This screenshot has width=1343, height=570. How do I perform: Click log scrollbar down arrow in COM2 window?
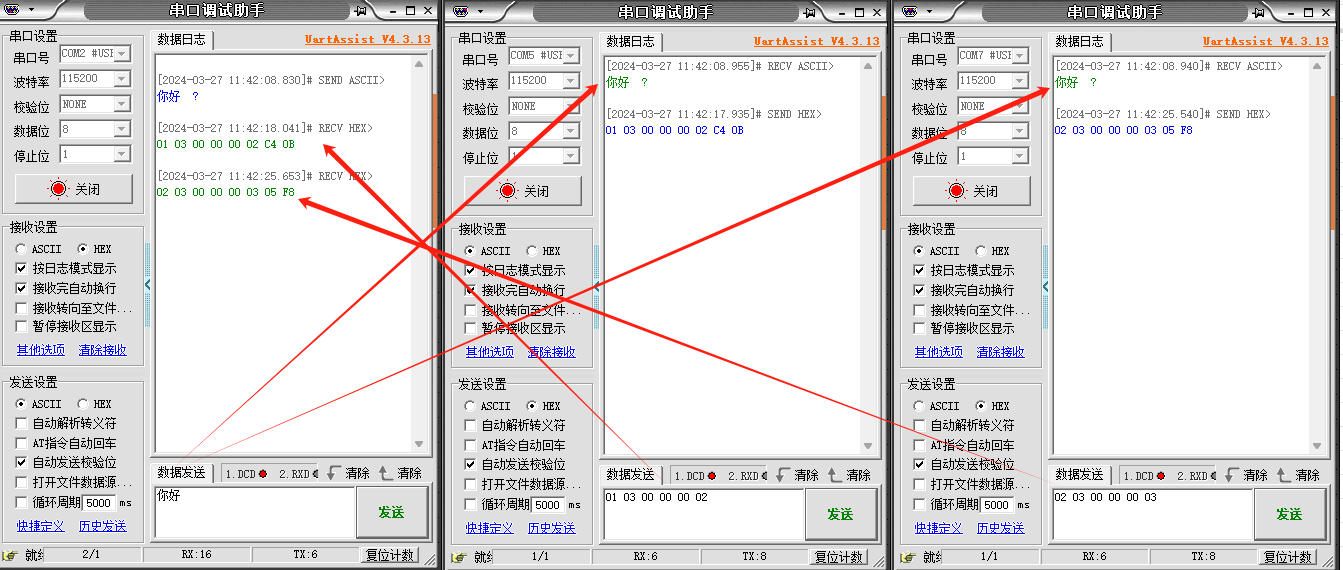coord(420,444)
